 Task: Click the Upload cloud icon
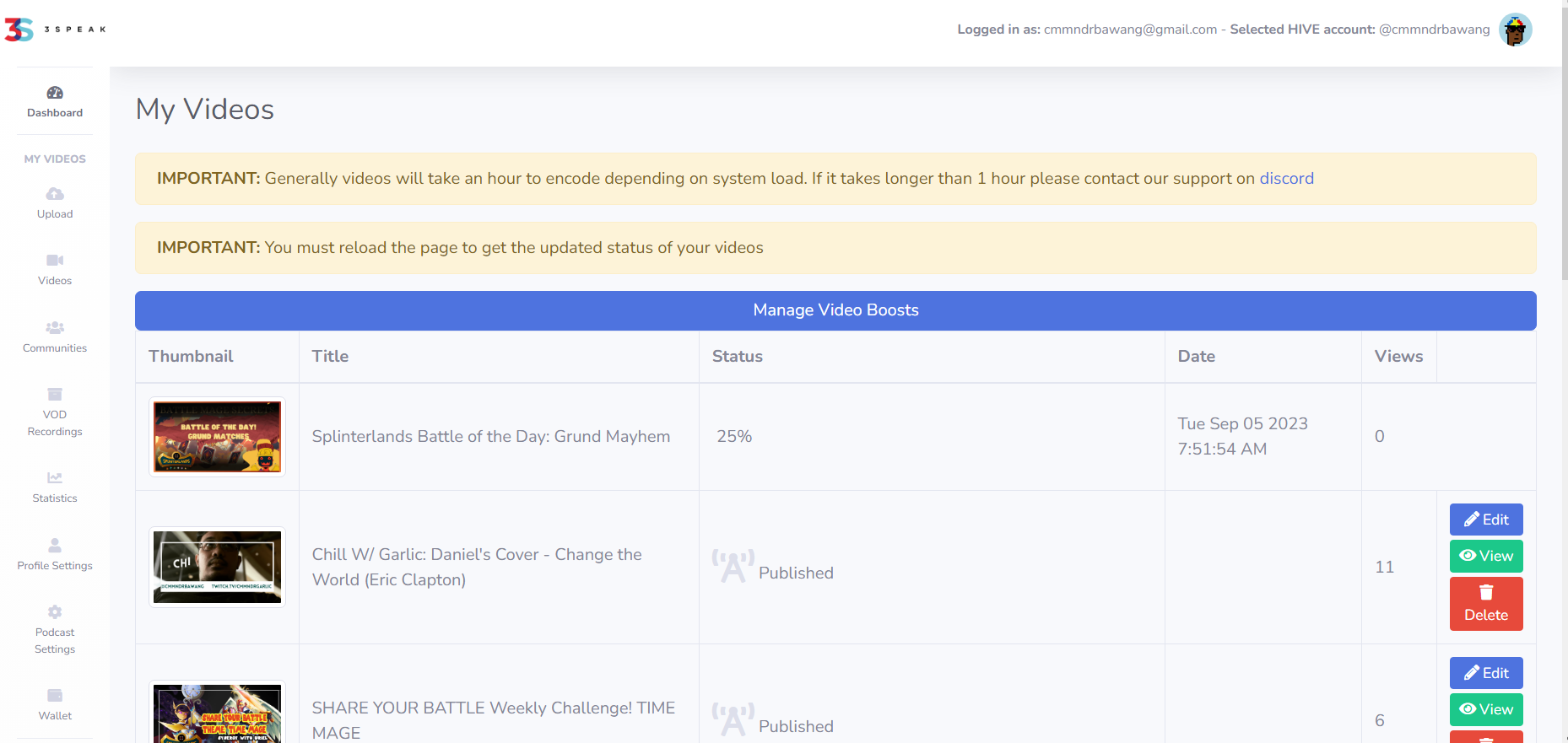(55, 194)
